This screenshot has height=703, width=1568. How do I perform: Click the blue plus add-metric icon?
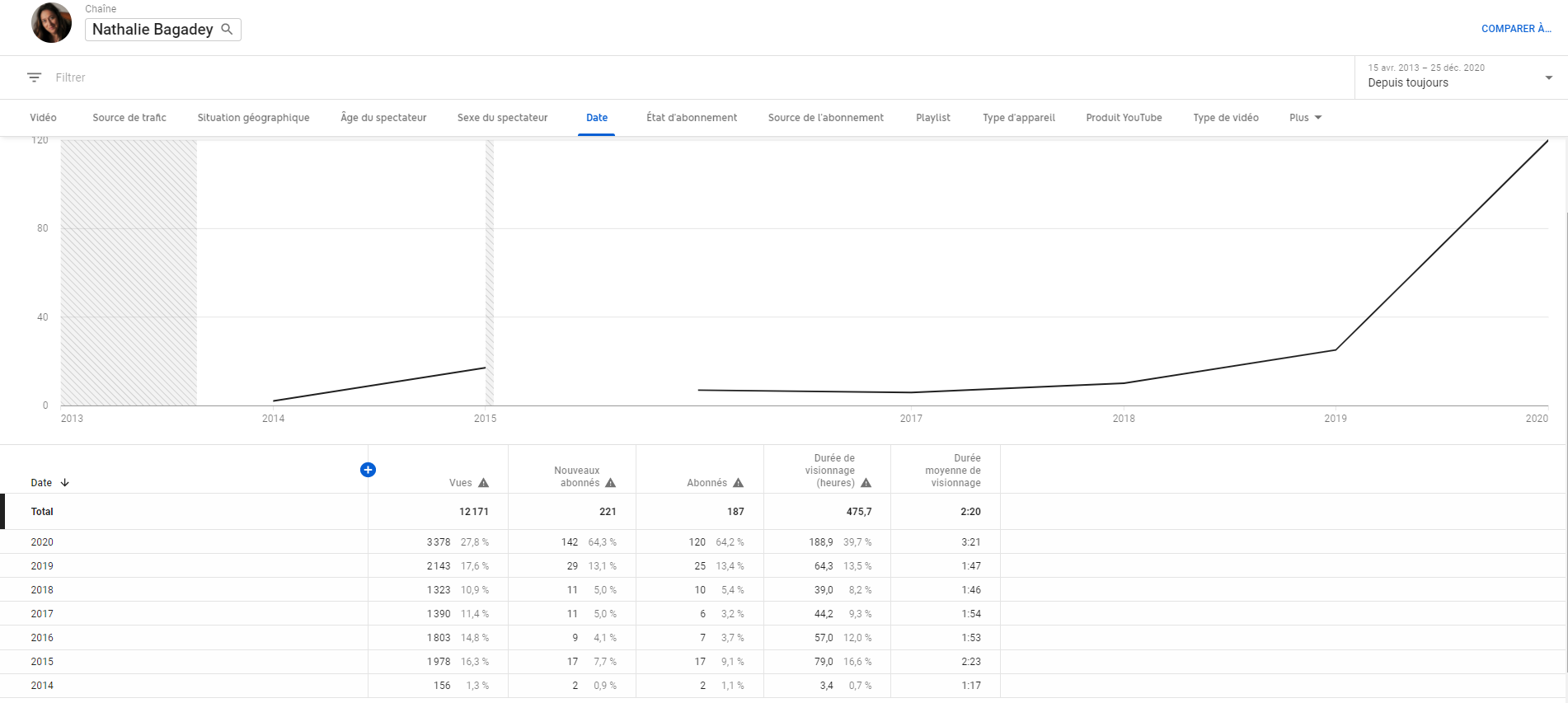click(x=368, y=470)
